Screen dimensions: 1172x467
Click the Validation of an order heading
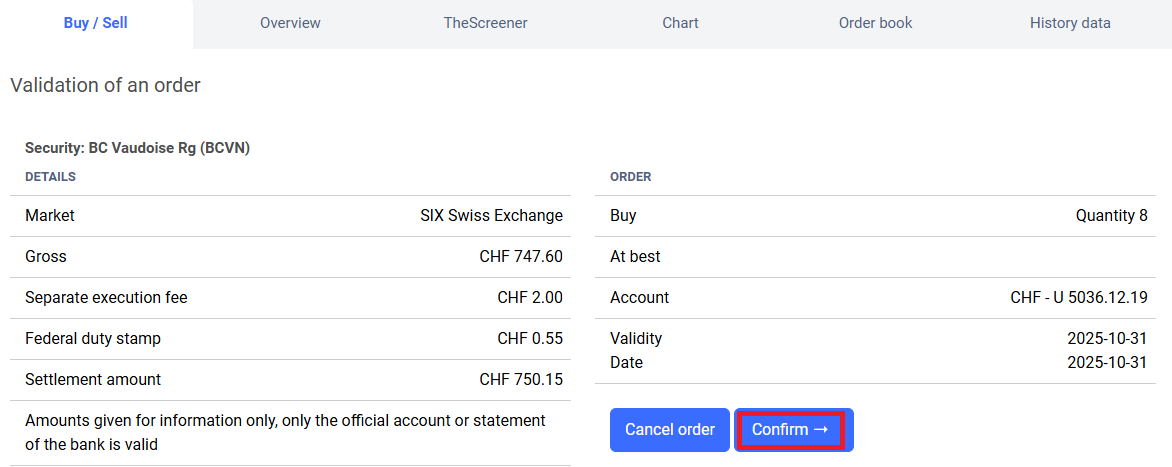105,86
